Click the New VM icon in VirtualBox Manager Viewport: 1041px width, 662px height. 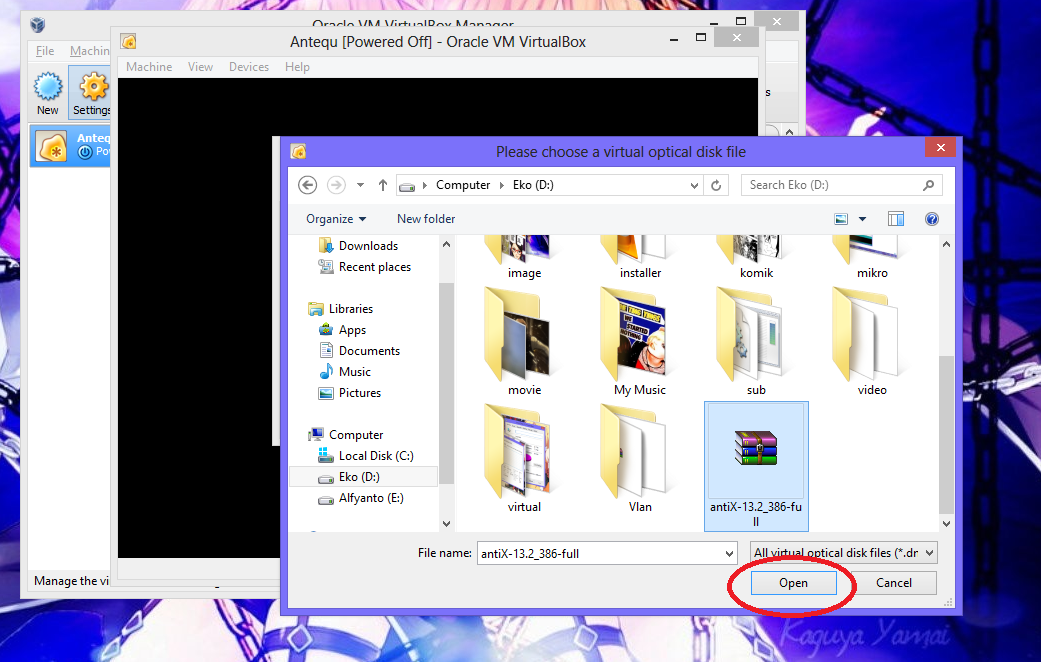pos(48,93)
